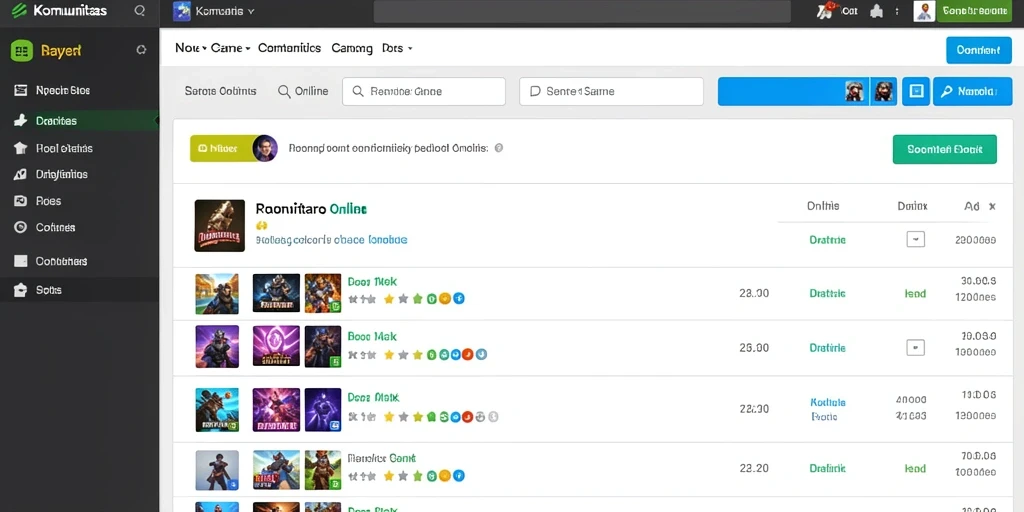Viewport: 1024px width, 512px height.
Task: Open the Roomittaro Online game thumbnail
Action: pos(219,225)
